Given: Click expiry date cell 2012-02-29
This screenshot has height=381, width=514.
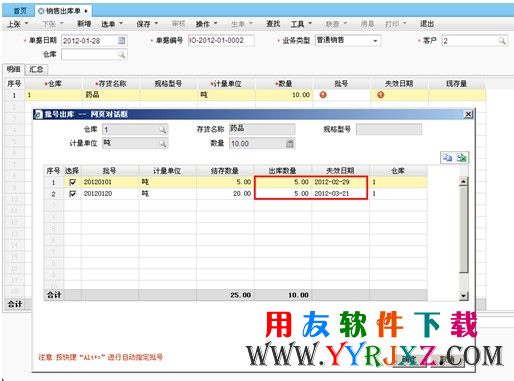Looking at the screenshot, I should [340, 182].
